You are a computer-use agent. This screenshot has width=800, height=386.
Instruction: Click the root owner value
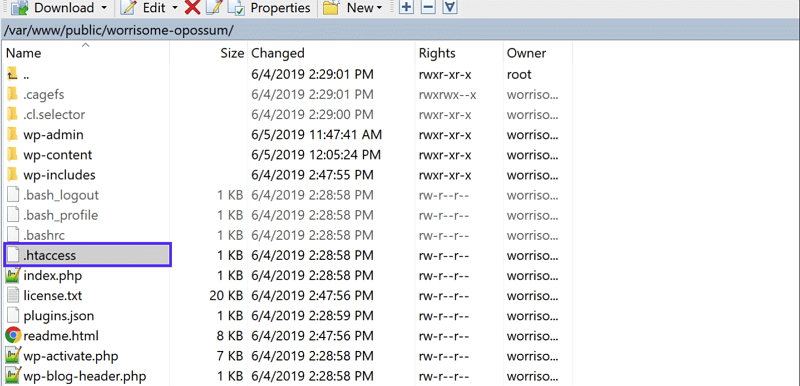click(519, 74)
